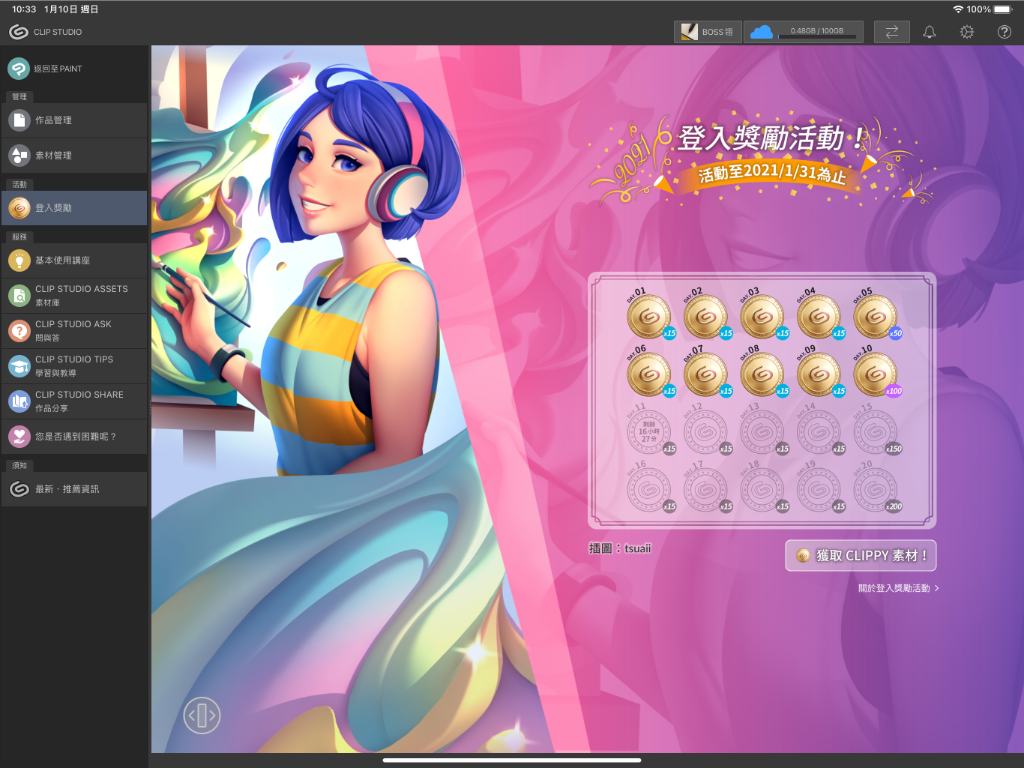Screen dimensions: 1024x768
Task: Check the 0.48GB / 100GB storage bar
Action: tap(816, 32)
